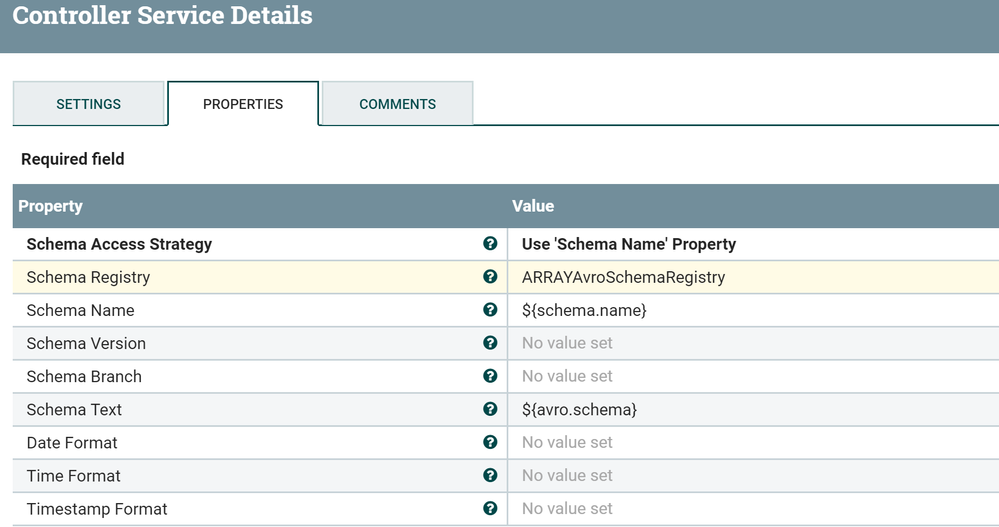Set a value for Schema Version
This screenshot has height=527, width=999.
point(567,343)
